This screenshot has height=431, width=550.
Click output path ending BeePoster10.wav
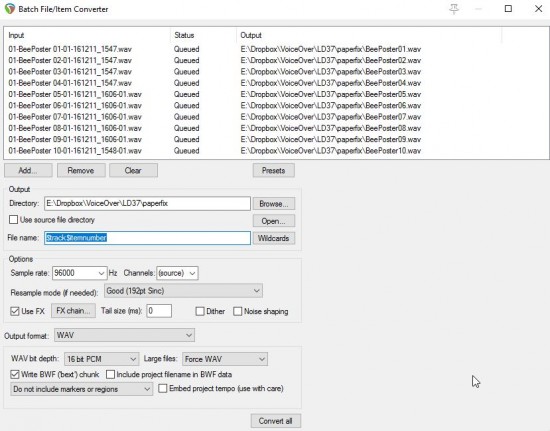tap(330, 151)
